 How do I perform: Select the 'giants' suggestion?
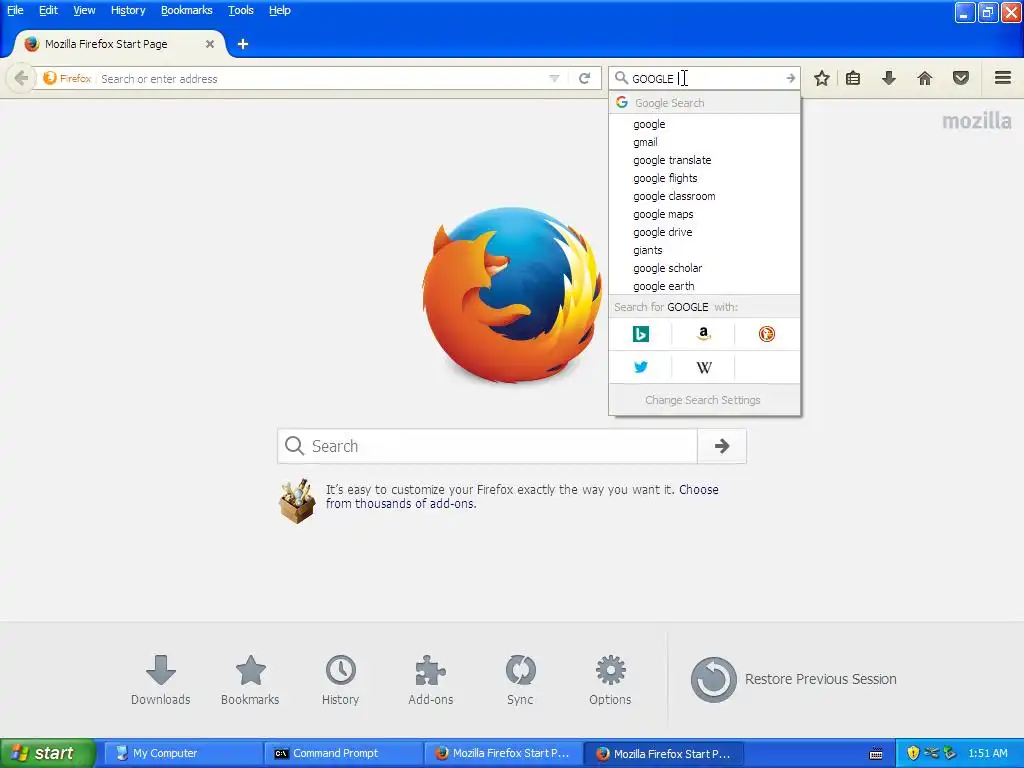click(704, 250)
